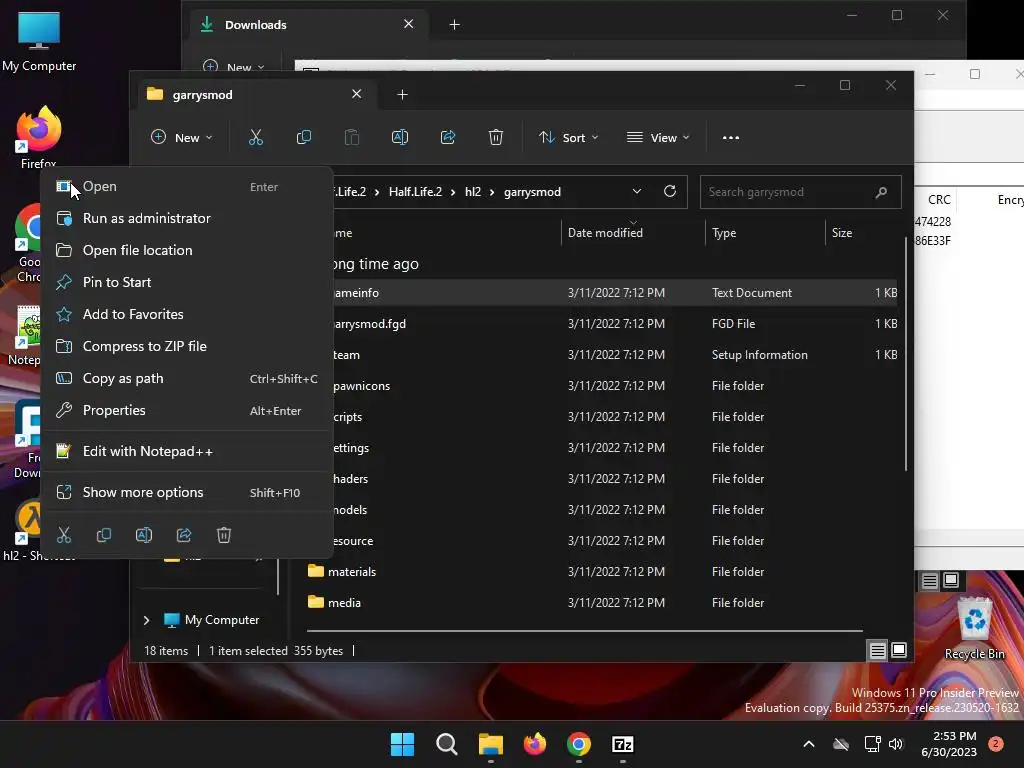1024x768 pixels.
Task: Choose Open file location
Action: coord(186,250)
